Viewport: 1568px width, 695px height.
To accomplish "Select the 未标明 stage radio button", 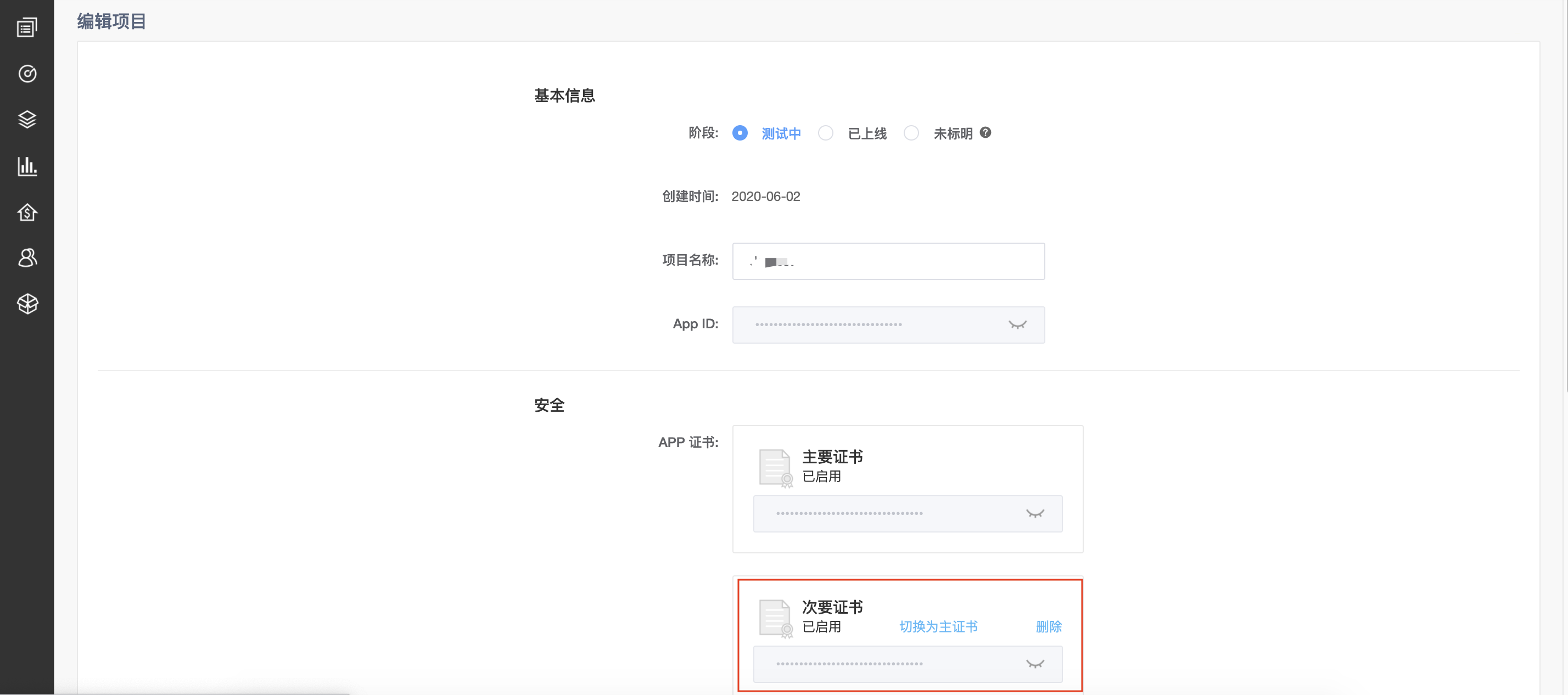I will (x=911, y=133).
